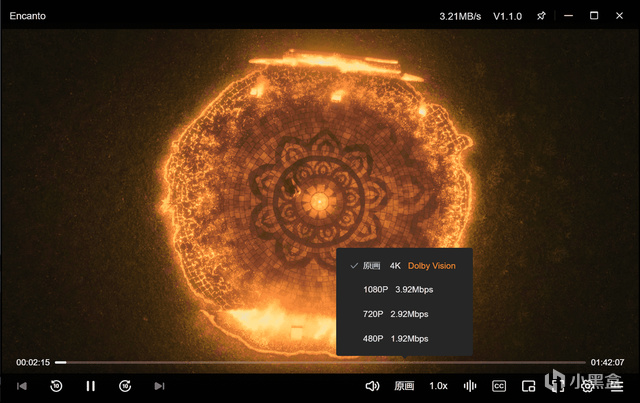This screenshot has height=403, width=640.
Task: Click the V1.1.0 version label
Action: click(507, 16)
